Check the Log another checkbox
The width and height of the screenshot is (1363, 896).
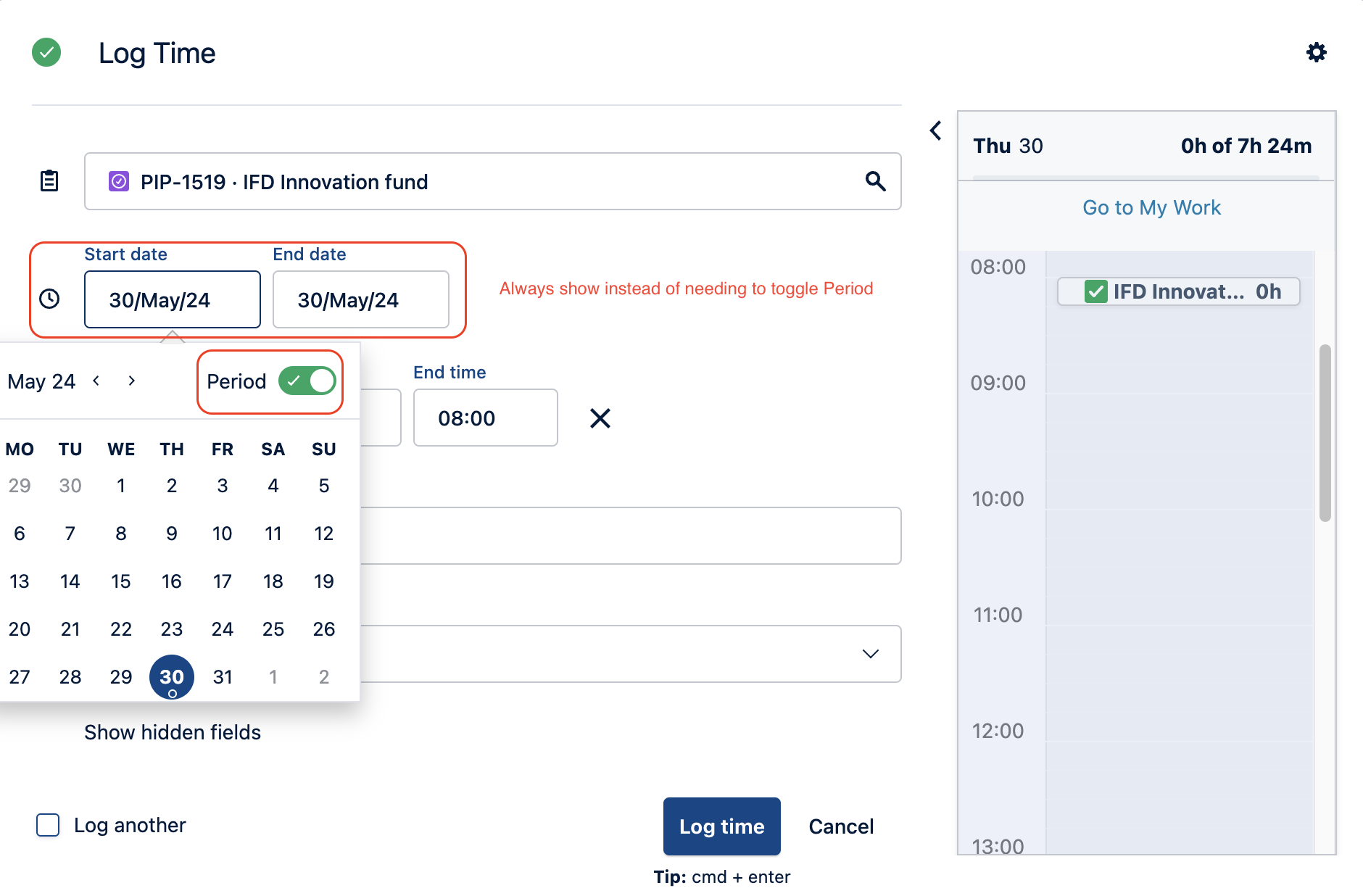point(48,825)
